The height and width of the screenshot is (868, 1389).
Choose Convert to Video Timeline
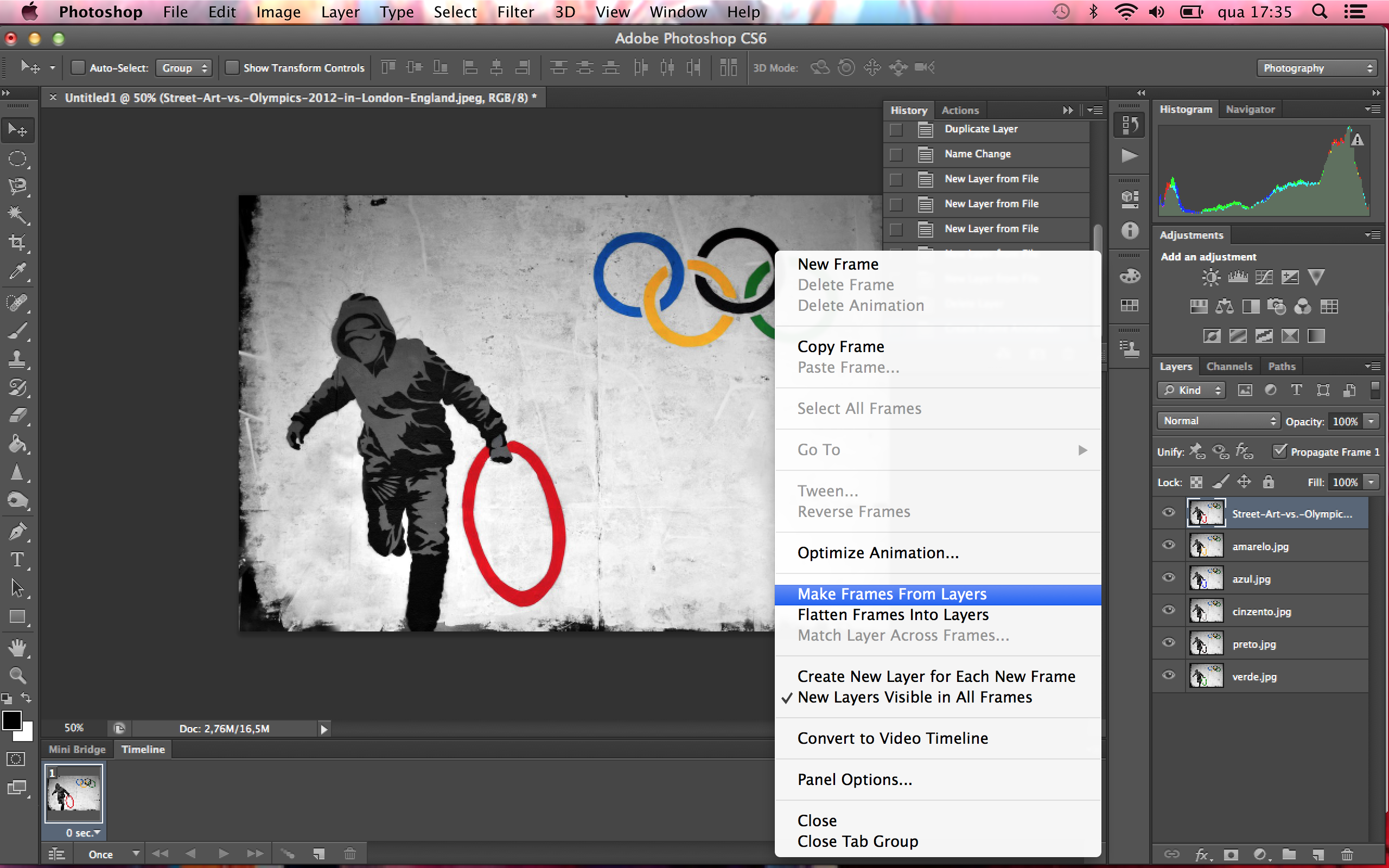pyautogui.click(x=938, y=738)
